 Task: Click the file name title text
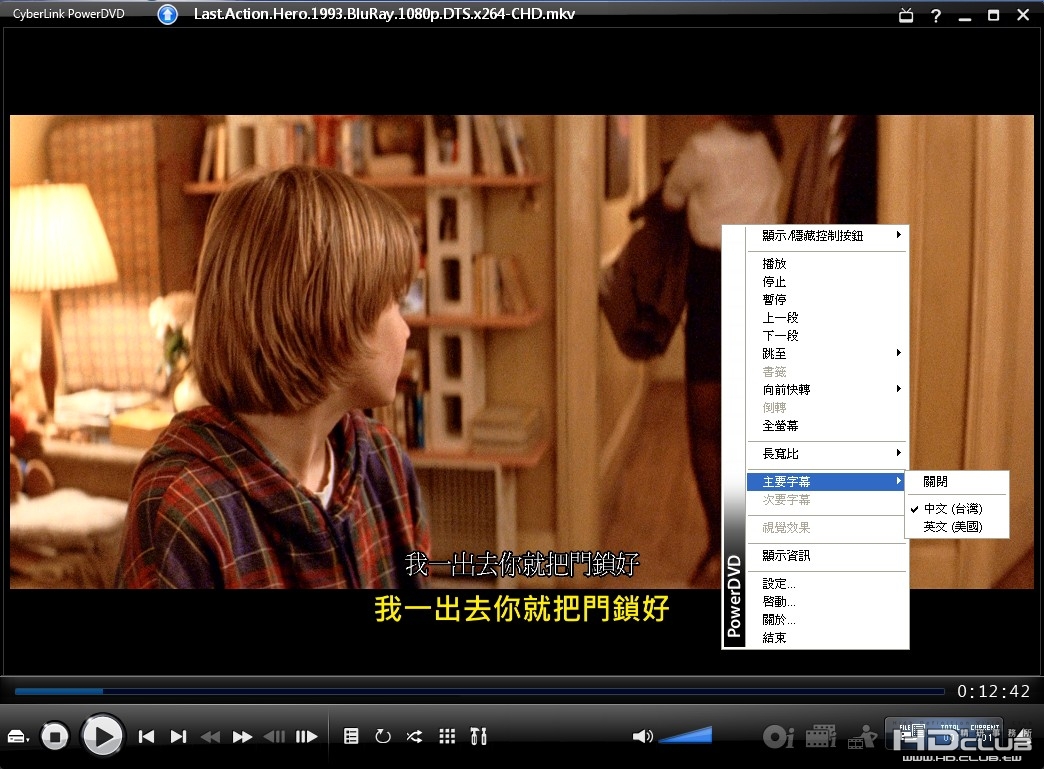384,14
